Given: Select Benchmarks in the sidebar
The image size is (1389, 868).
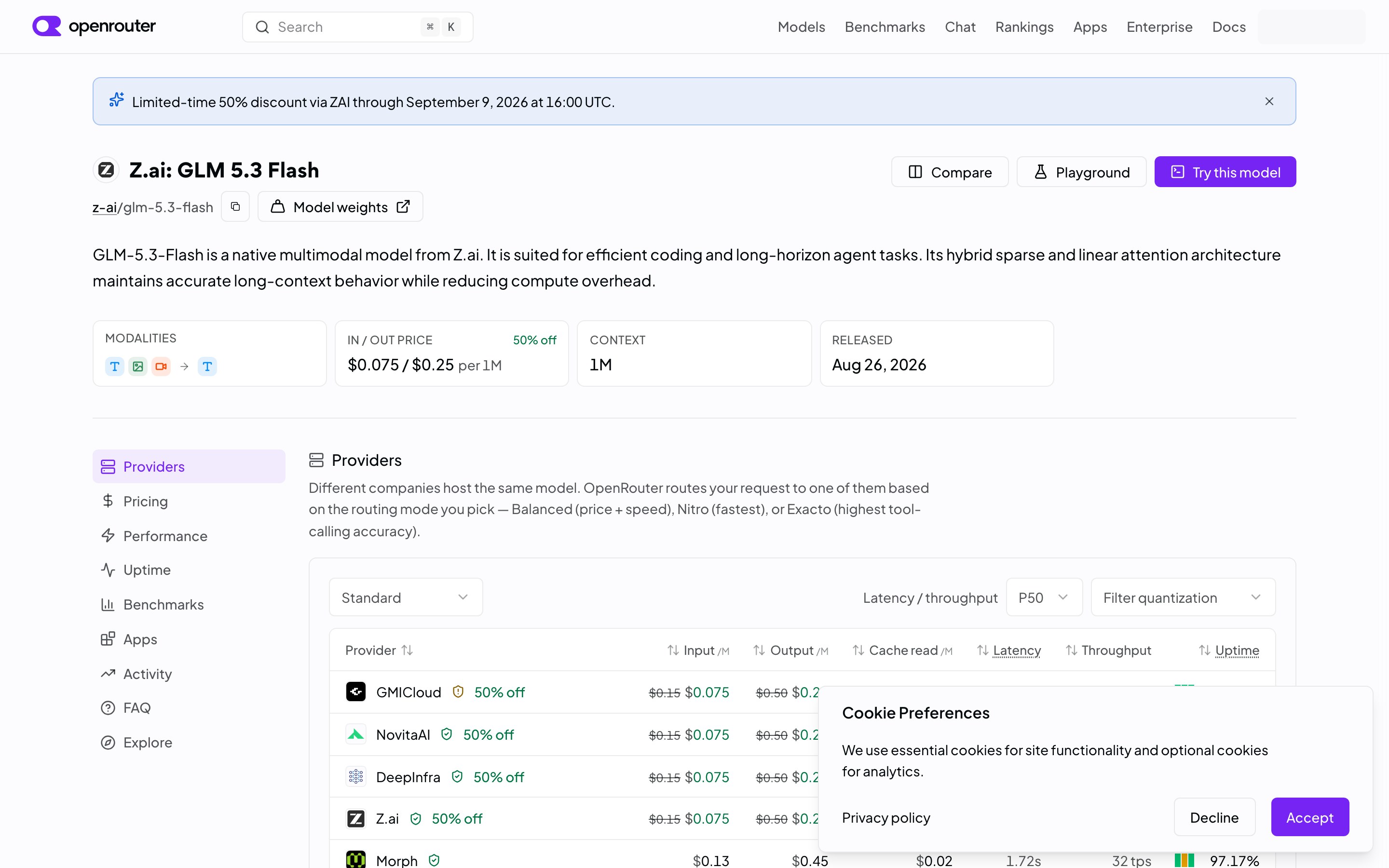Looking at the screenshot, I should point(189,605).
